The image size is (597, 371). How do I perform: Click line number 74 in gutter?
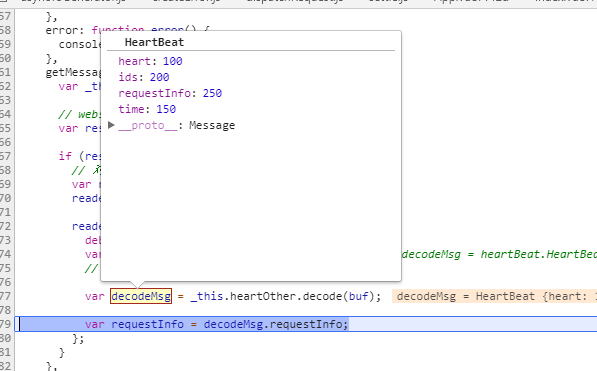point(5,254)
